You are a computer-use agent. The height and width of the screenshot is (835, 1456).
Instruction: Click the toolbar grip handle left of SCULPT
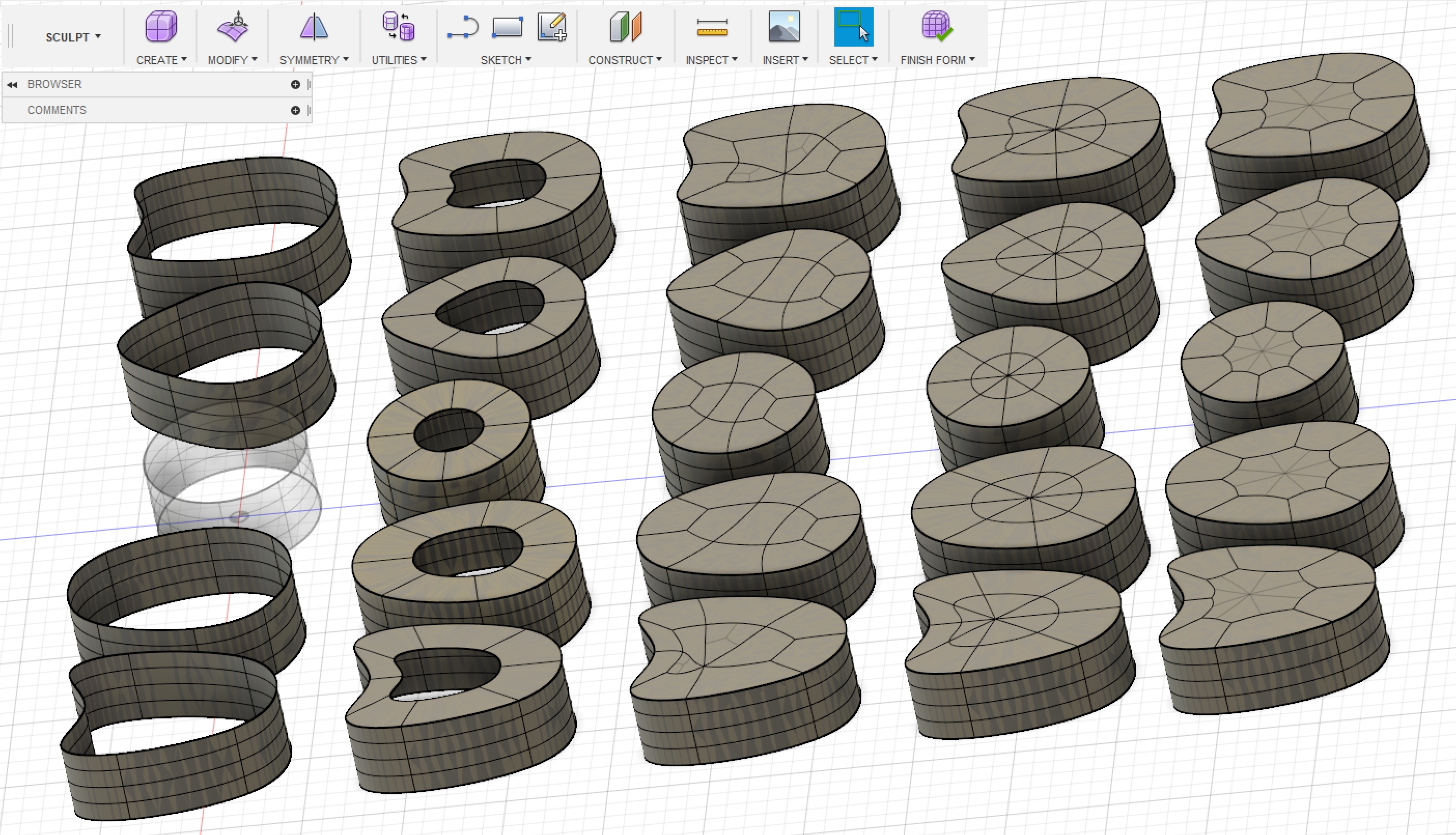[x=11, y=36]
